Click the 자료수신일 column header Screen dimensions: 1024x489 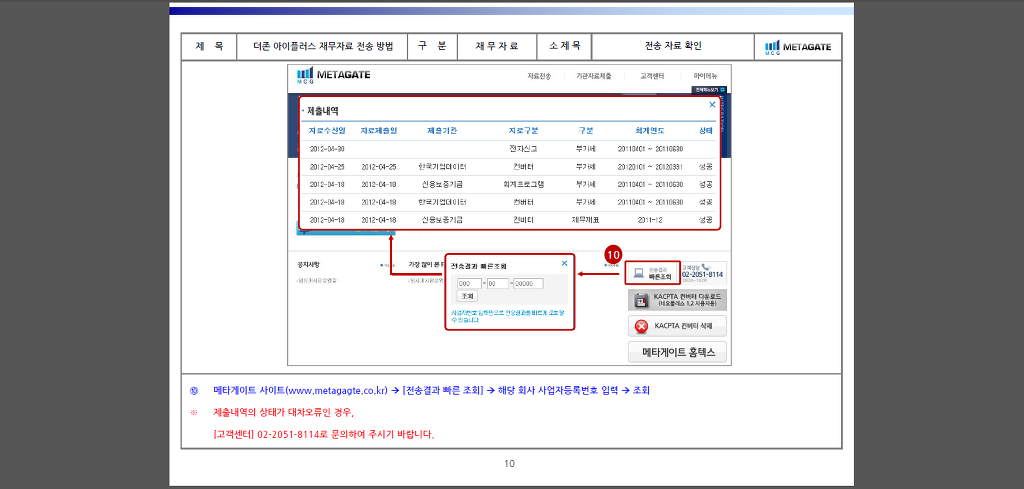click(x=327, y=131)
